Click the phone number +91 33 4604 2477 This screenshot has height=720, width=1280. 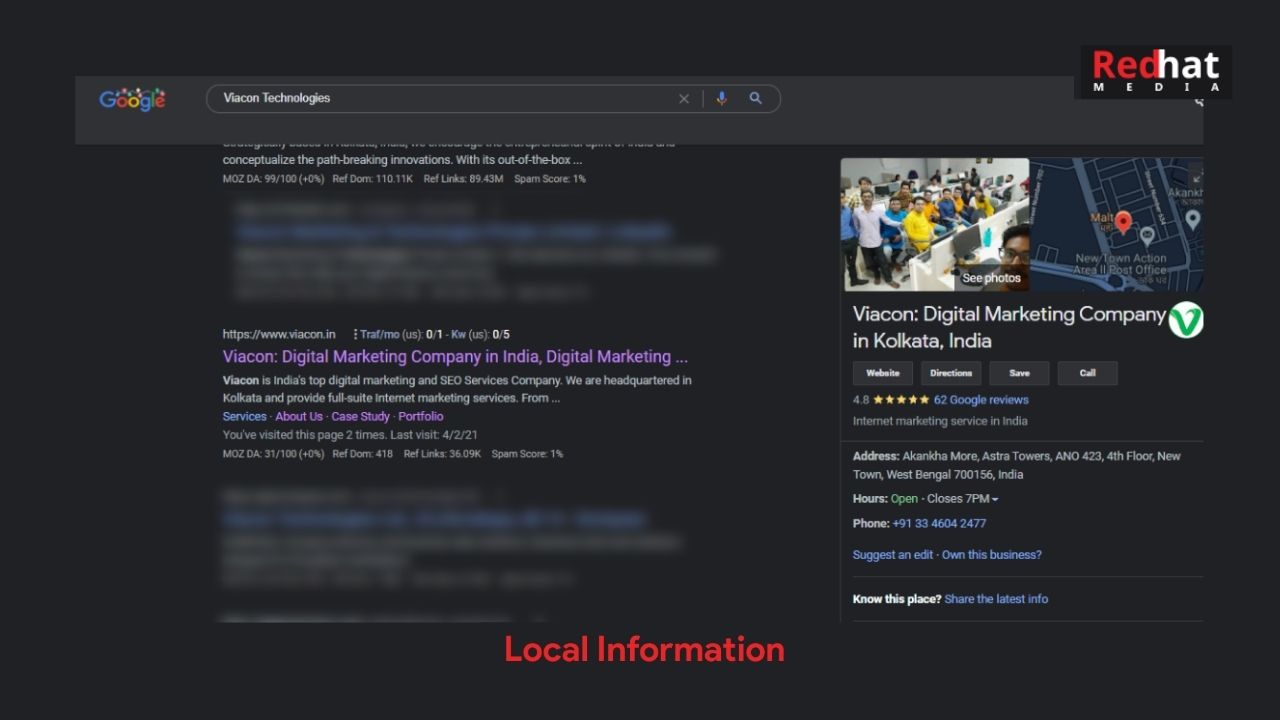coord(939,523)
